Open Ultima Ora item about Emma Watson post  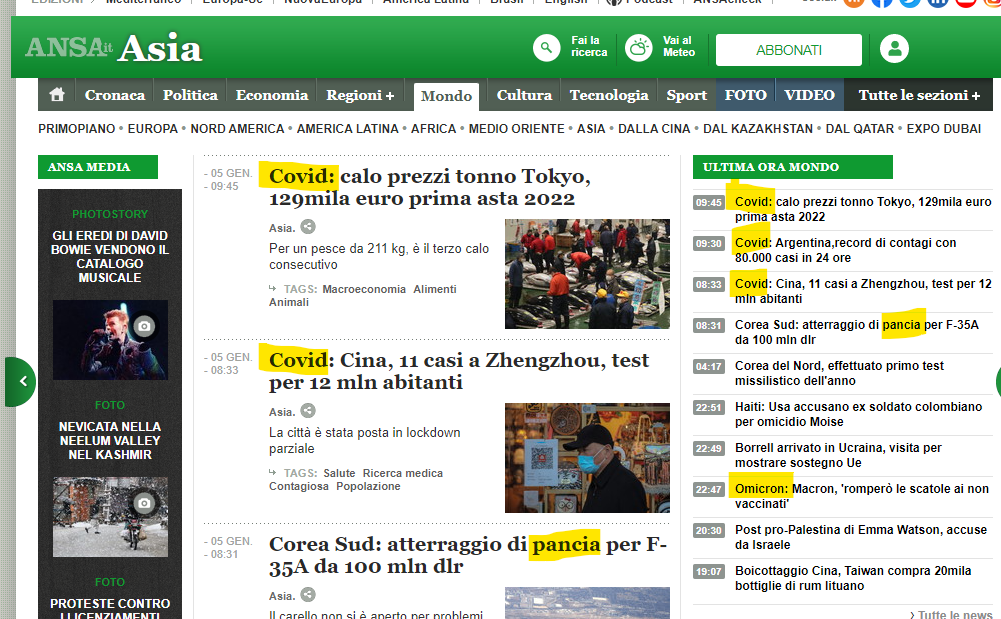tap(861, 537)
